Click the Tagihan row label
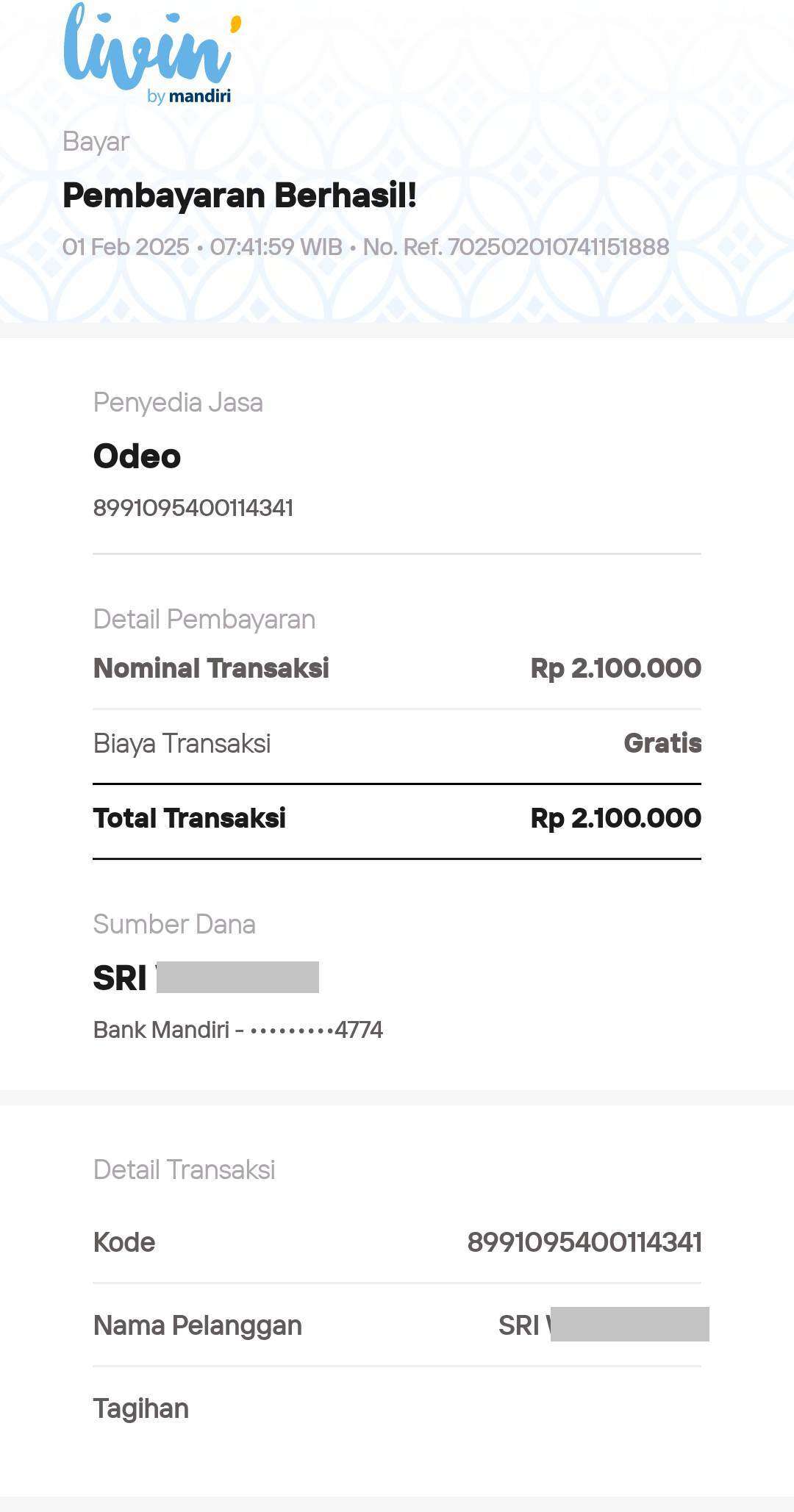This screenshot has height=1512, width=794. click(141, 1409)
